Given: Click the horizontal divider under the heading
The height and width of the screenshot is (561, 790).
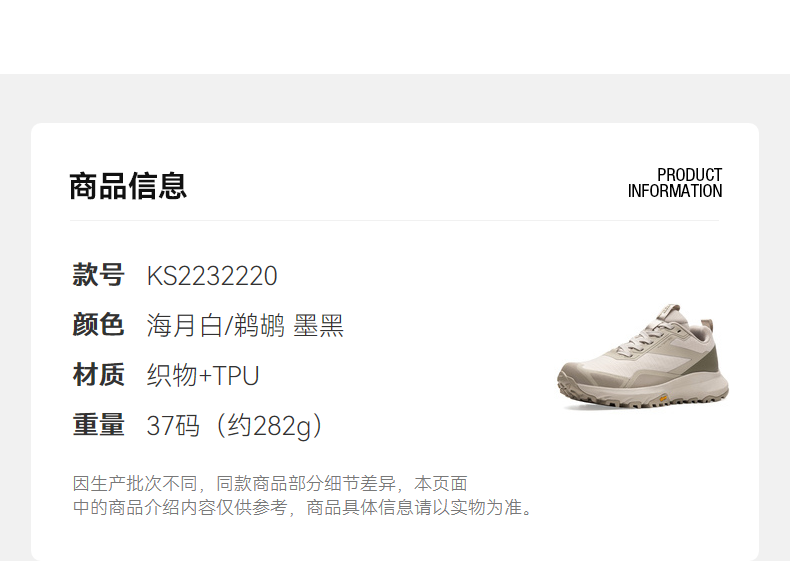Looking at the screenshot, I should pos(394,220).
